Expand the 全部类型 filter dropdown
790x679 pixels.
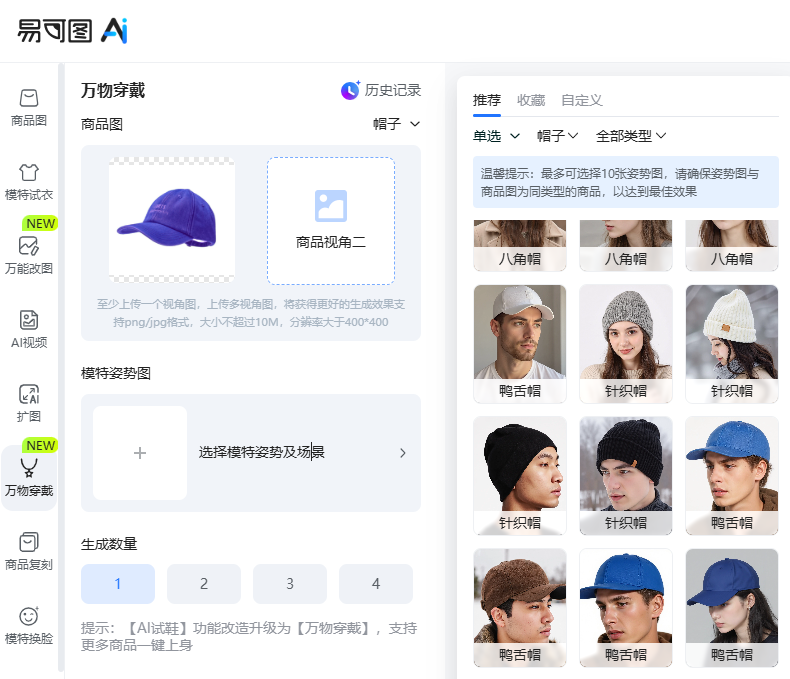click(630, 136)
